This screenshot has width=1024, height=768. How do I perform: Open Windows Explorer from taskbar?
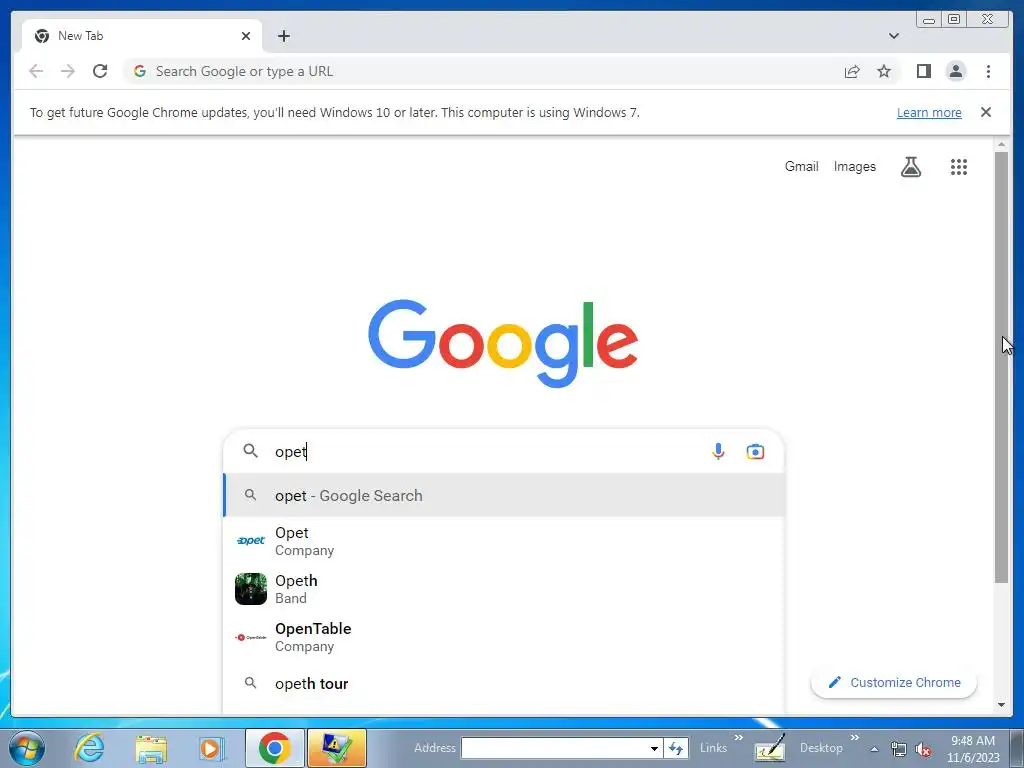(x=151, y=748)
